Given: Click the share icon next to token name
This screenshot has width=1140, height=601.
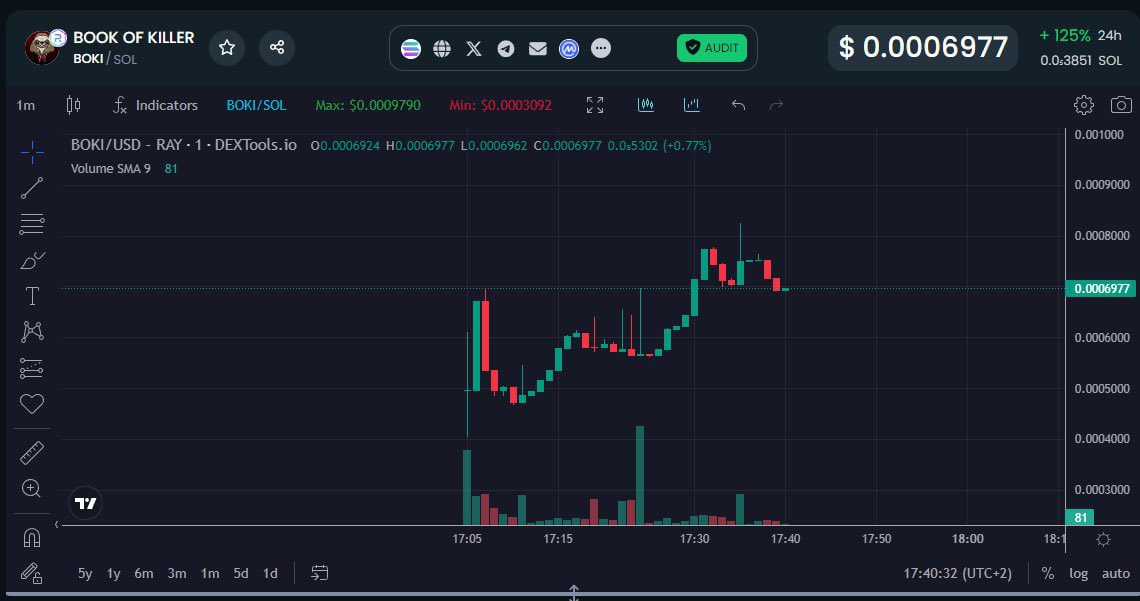Looking at the screenshot, I should point(277,48).
